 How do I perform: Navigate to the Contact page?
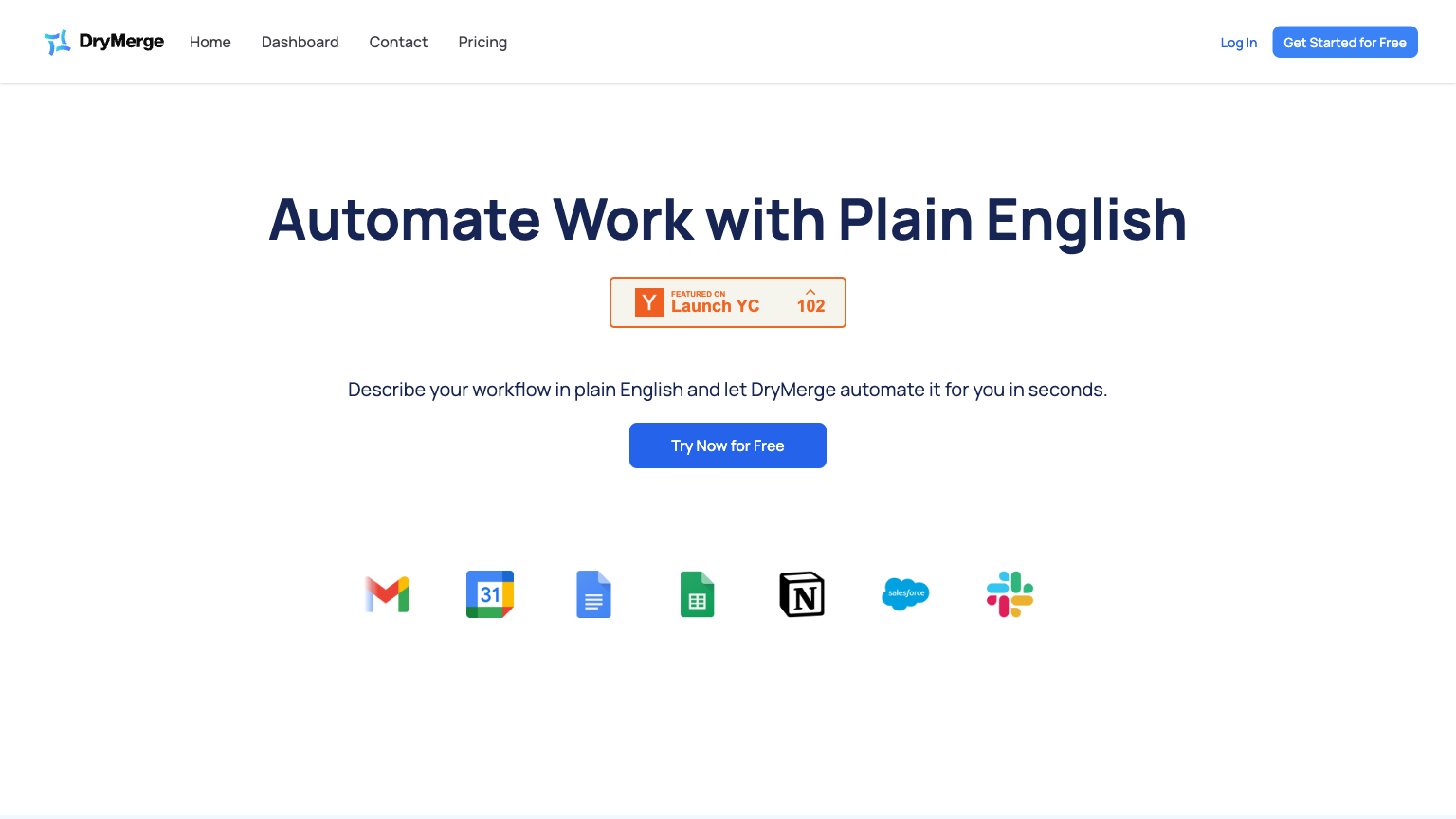click(398, 43)
